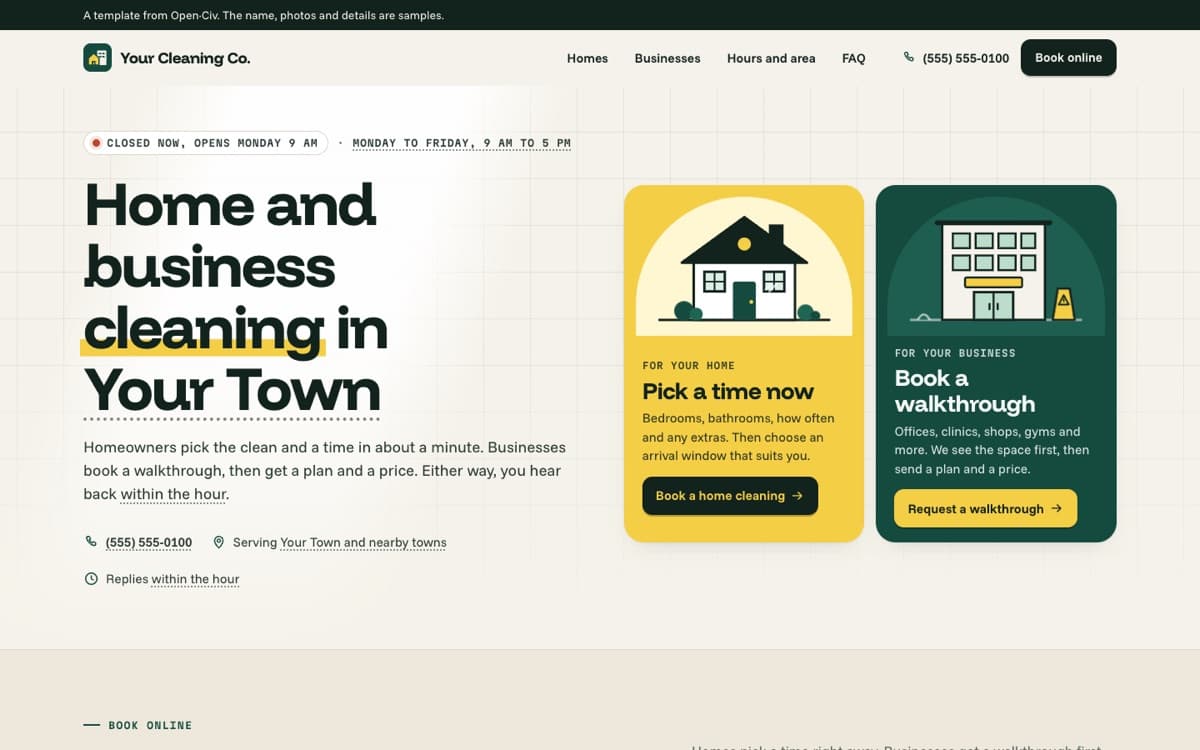Click the clock icon beside Replies within the hour
1200x750 pixels.
pos(91,579)
